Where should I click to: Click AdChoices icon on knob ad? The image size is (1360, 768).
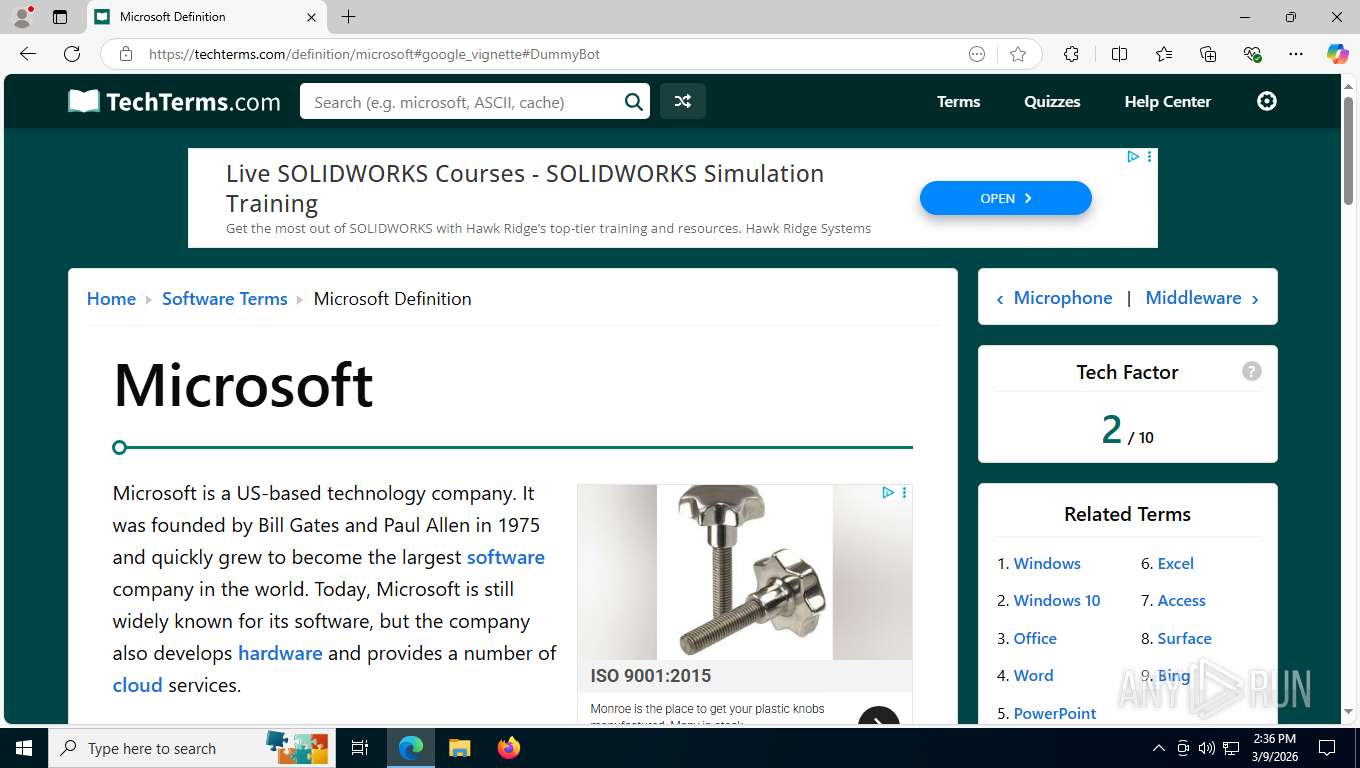coord(887,493)
